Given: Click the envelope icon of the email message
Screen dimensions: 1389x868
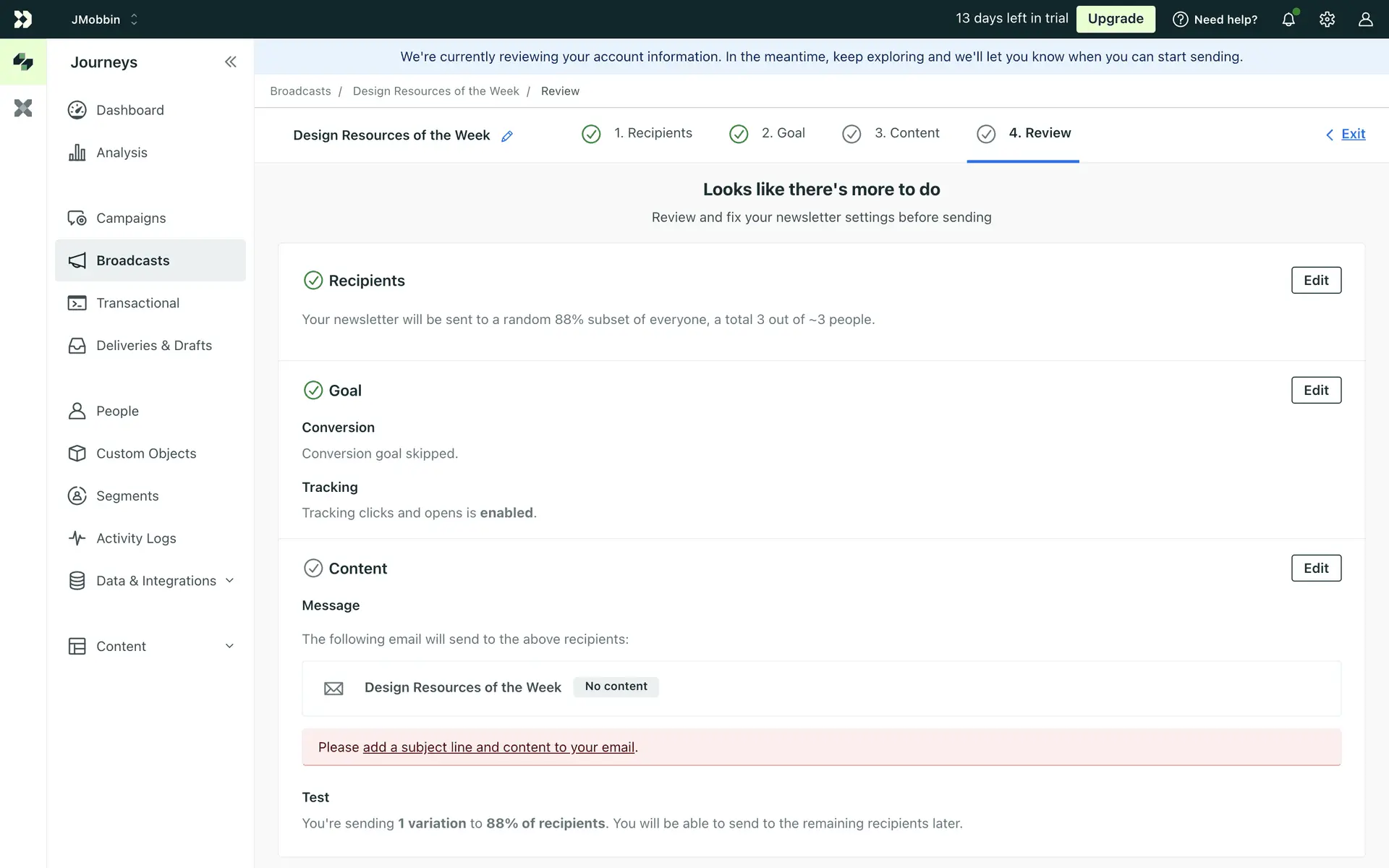Looking at the screenshot, I should [x=334, y=688].
